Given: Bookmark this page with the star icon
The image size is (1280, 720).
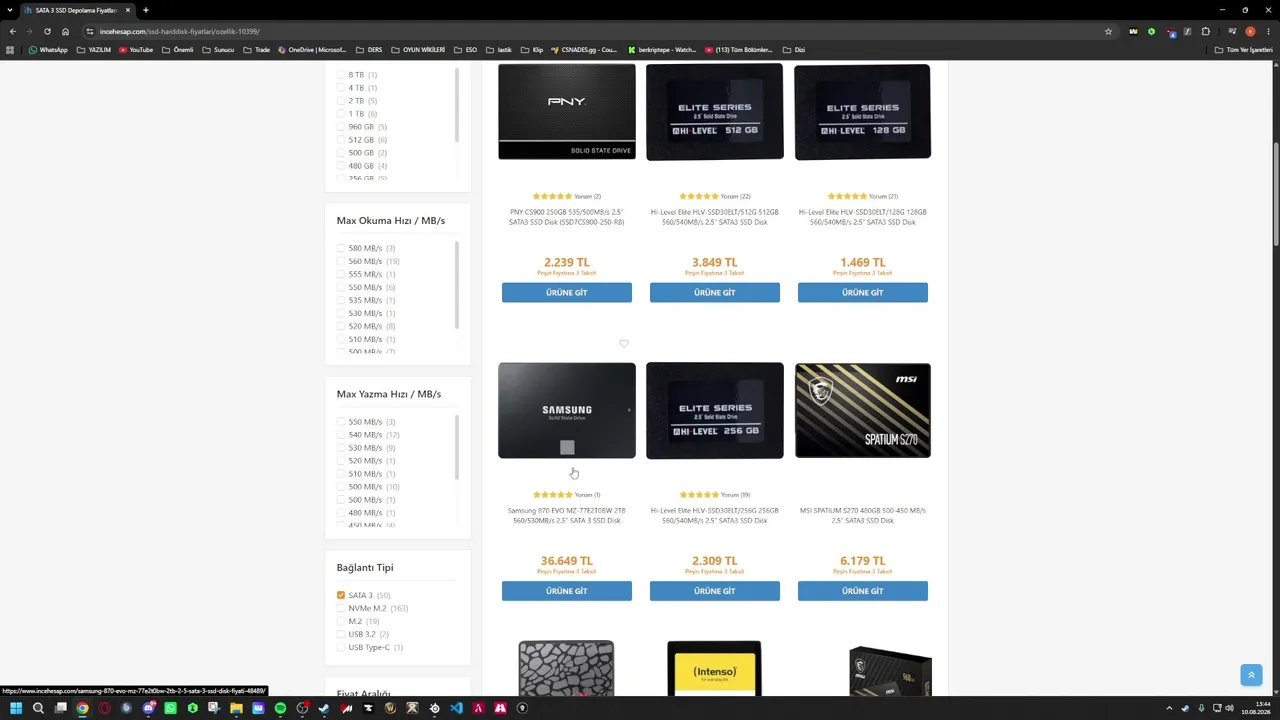Looking at the screenshot, I should (x=1108, y=31).
